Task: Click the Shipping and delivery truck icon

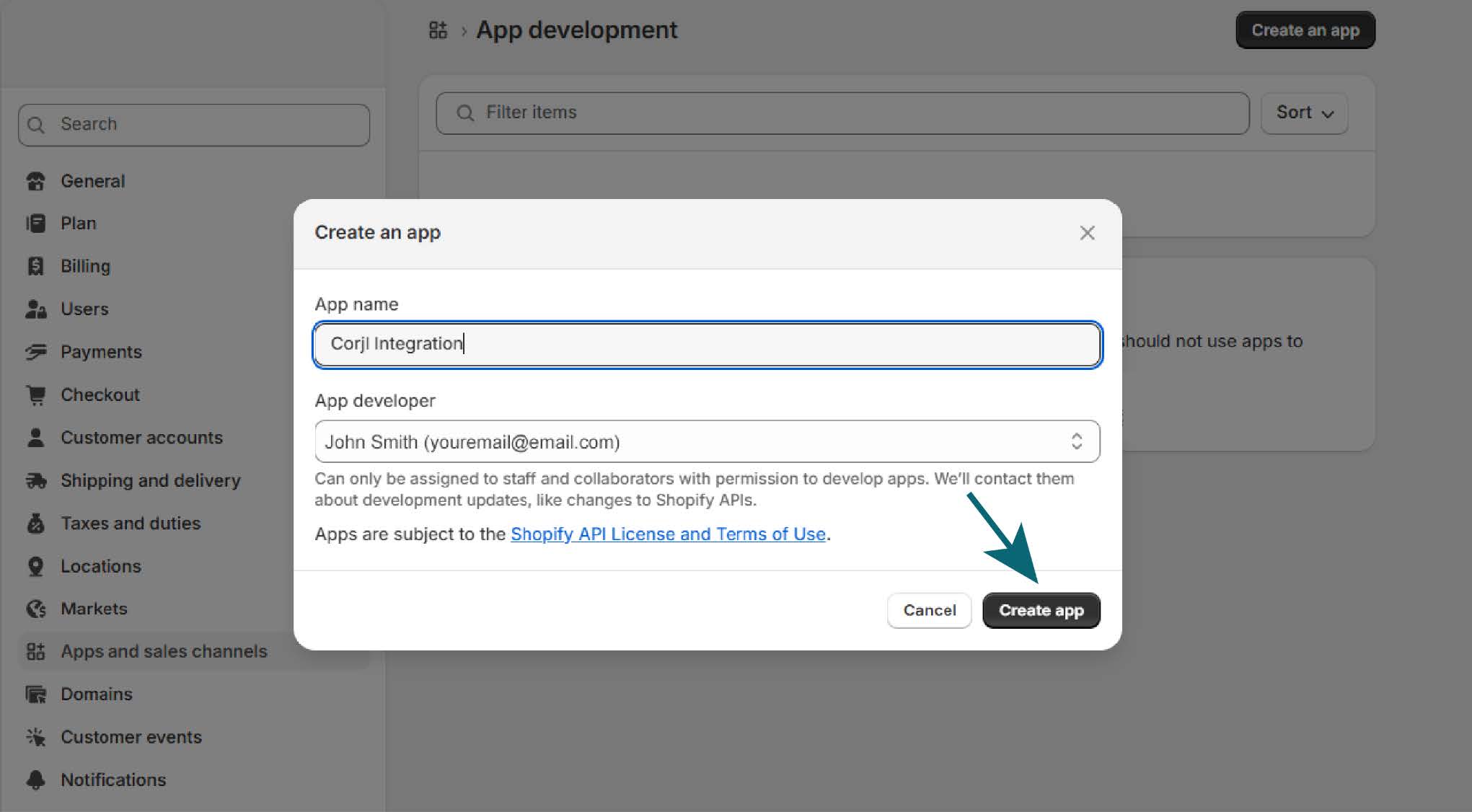Action: coord(35,480)
